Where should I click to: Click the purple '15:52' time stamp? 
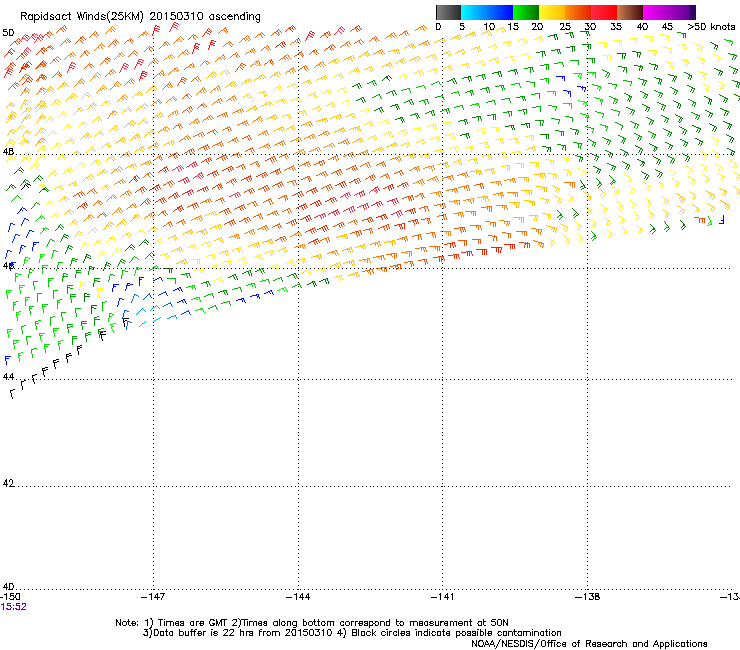point(14,607)
